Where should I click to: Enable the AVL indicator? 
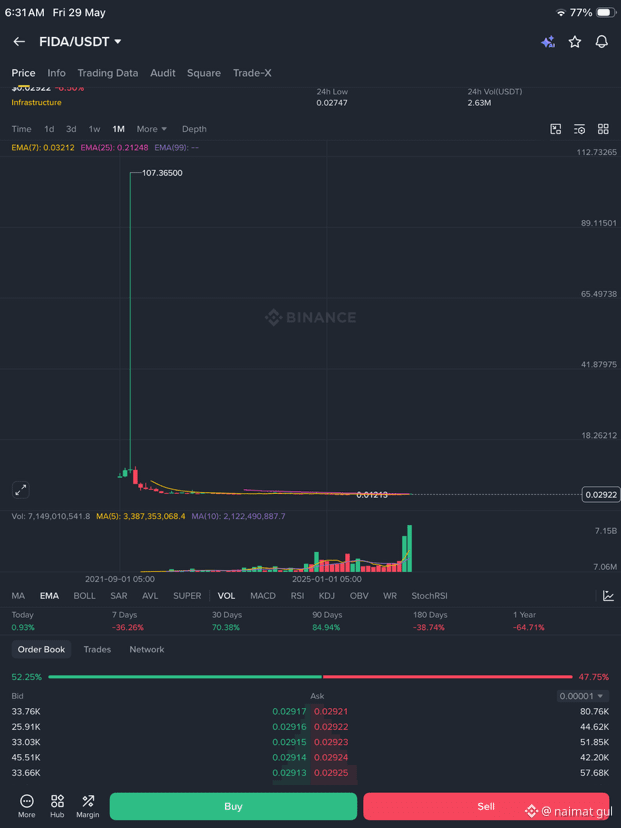[x=150, y=596]
